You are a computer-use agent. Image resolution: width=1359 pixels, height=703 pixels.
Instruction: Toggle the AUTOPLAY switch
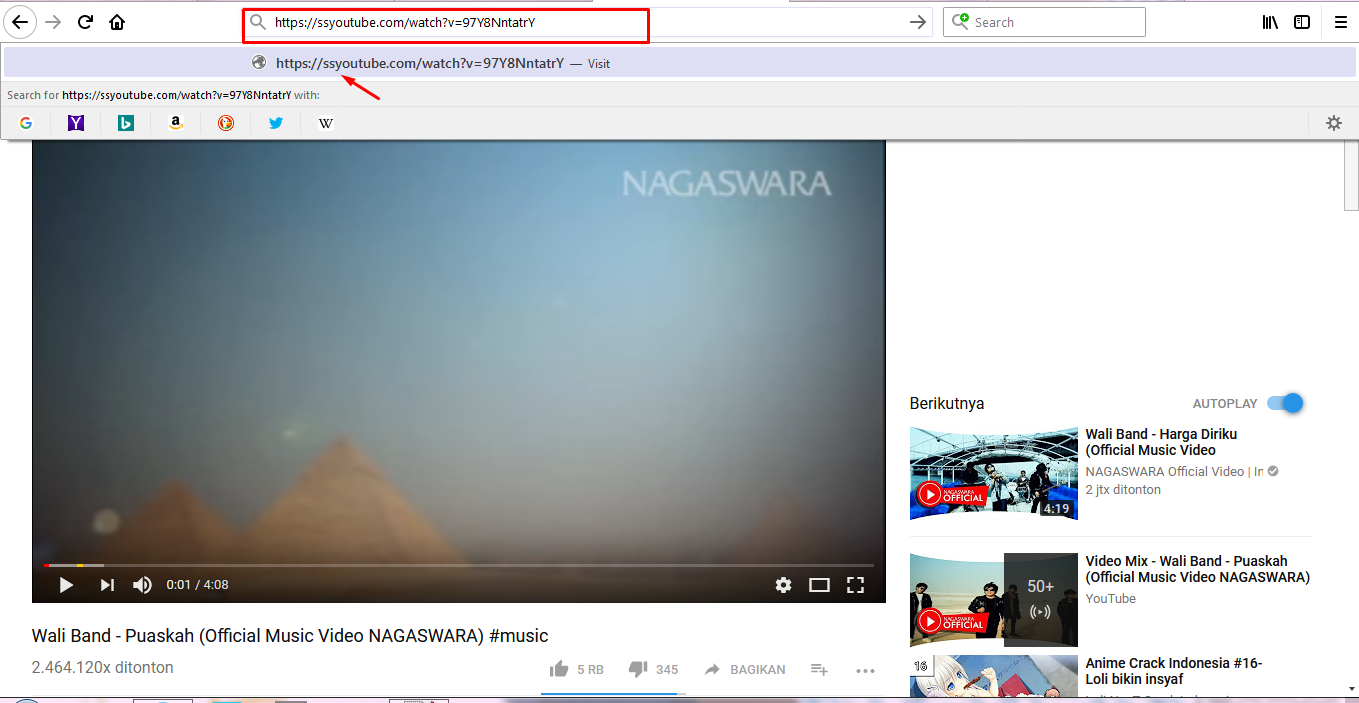click(1285, 403)
